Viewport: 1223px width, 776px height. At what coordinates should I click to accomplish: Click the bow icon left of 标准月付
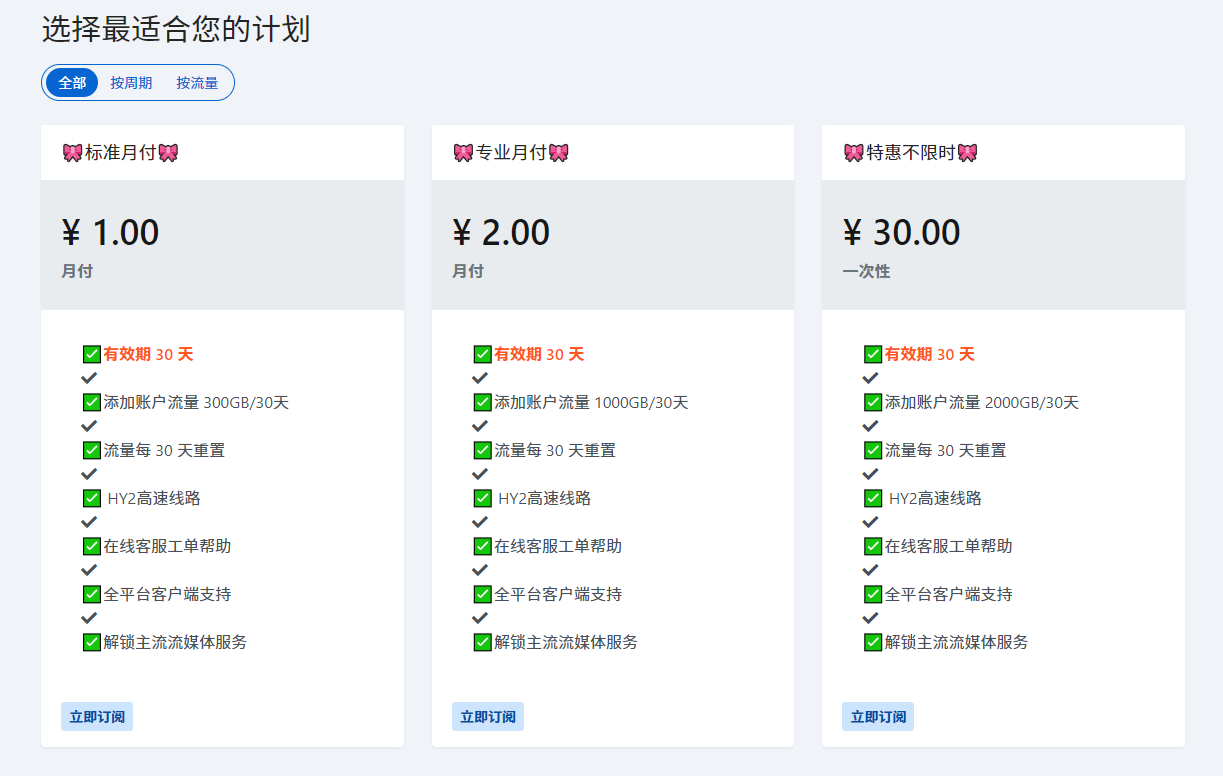click(x=72, y=153)
